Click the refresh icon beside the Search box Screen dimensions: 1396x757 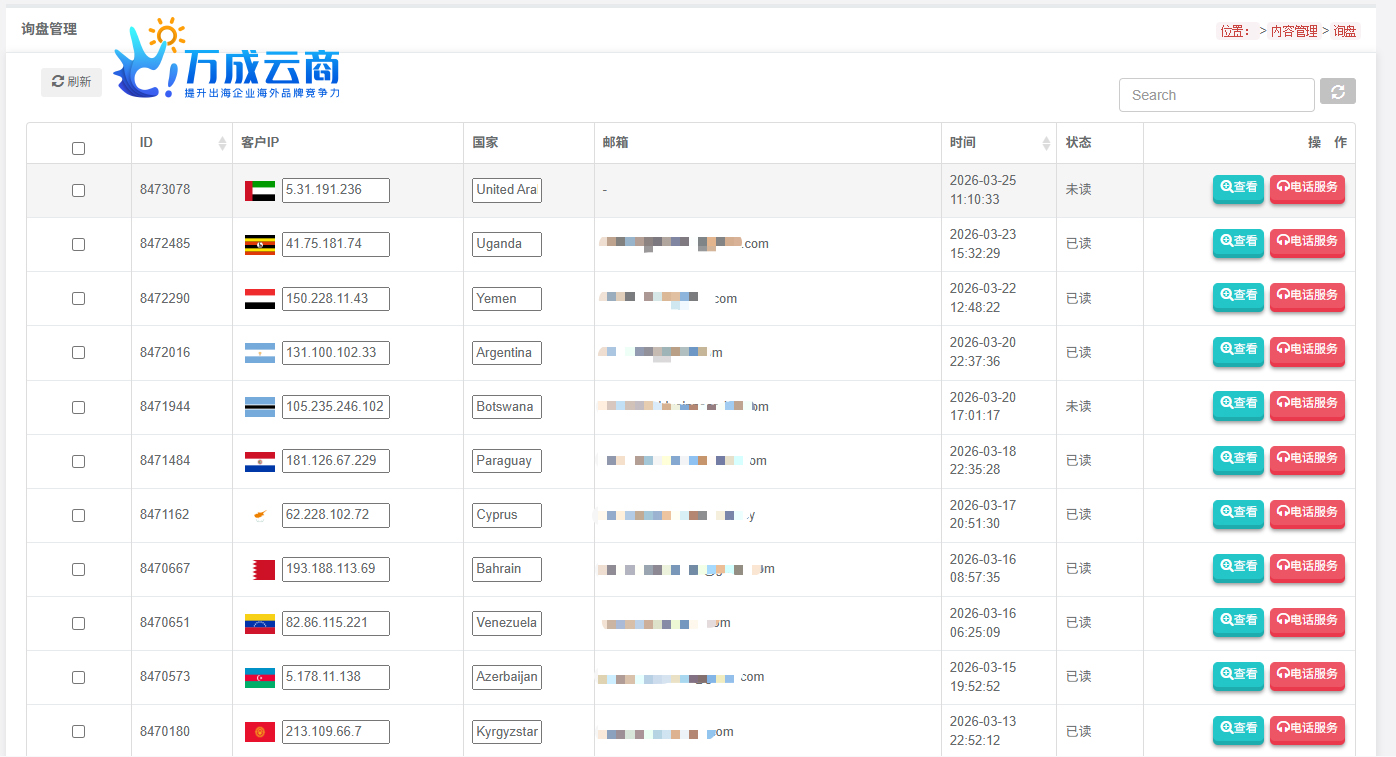coord(1337,92)
